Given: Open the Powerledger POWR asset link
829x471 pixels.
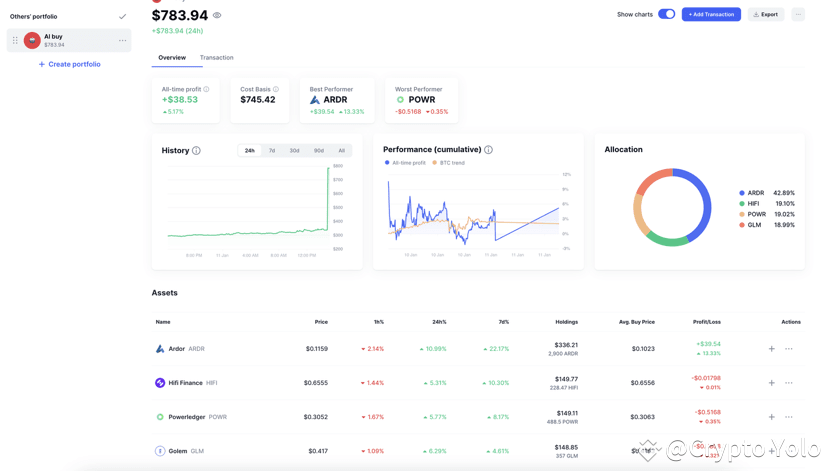Looking at the screenshot, I should [197, 417].
